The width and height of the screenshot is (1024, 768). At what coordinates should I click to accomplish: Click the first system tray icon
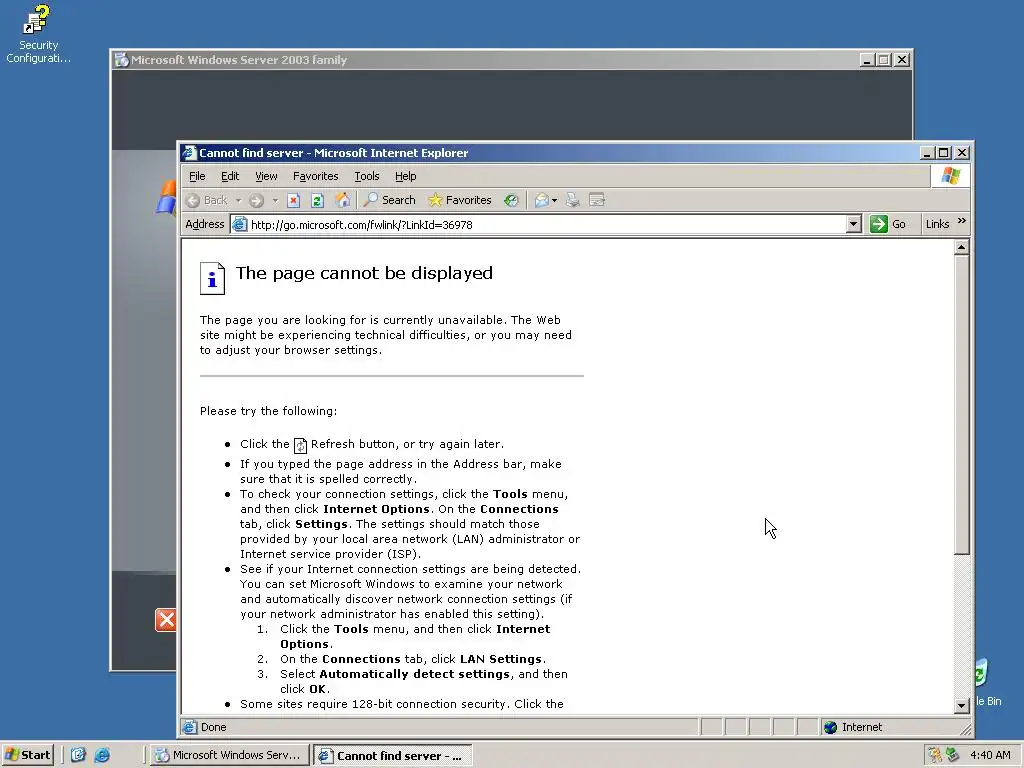tap(935, 755)
